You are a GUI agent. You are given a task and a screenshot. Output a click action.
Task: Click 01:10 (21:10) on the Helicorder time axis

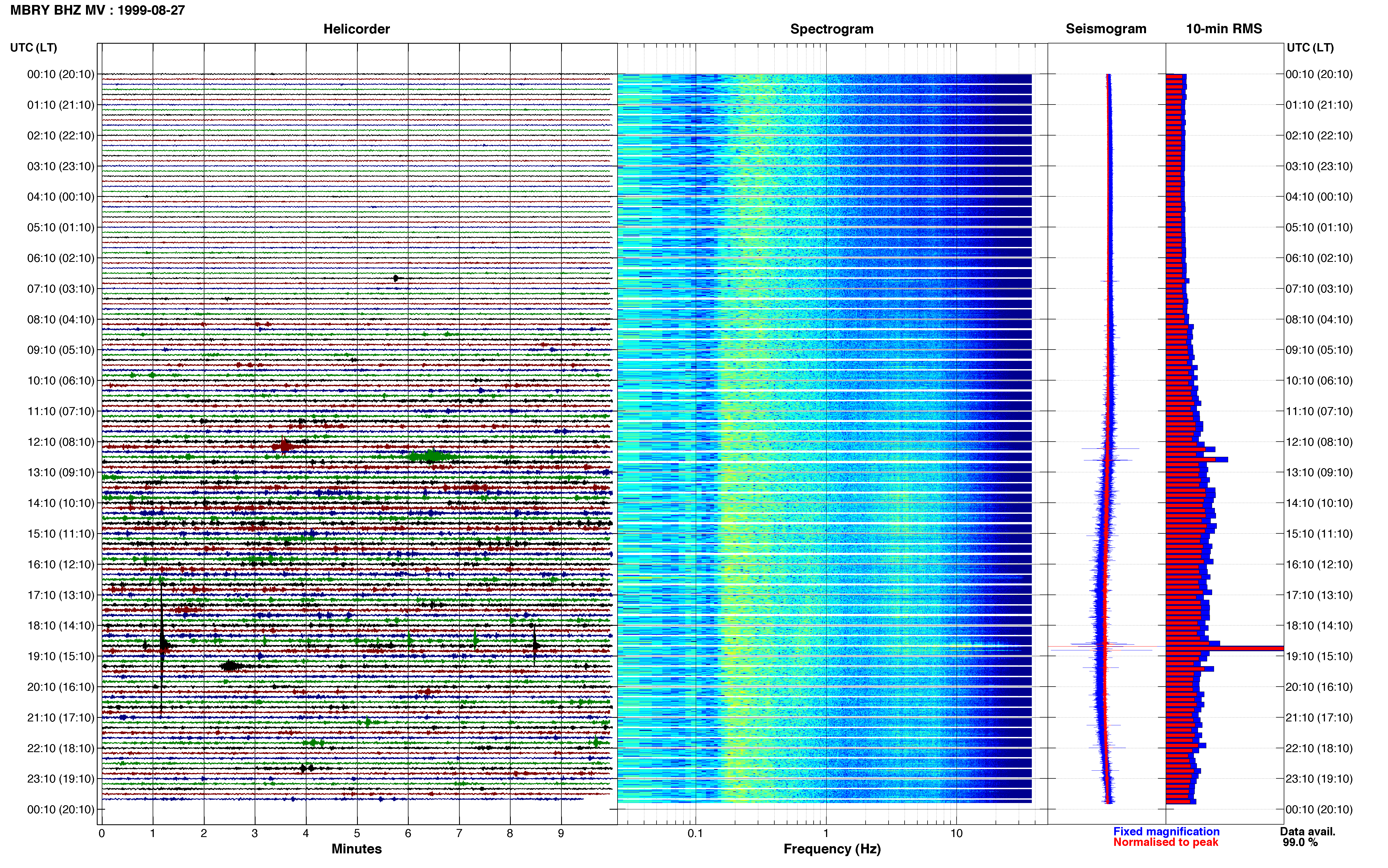tap(61, 105)
